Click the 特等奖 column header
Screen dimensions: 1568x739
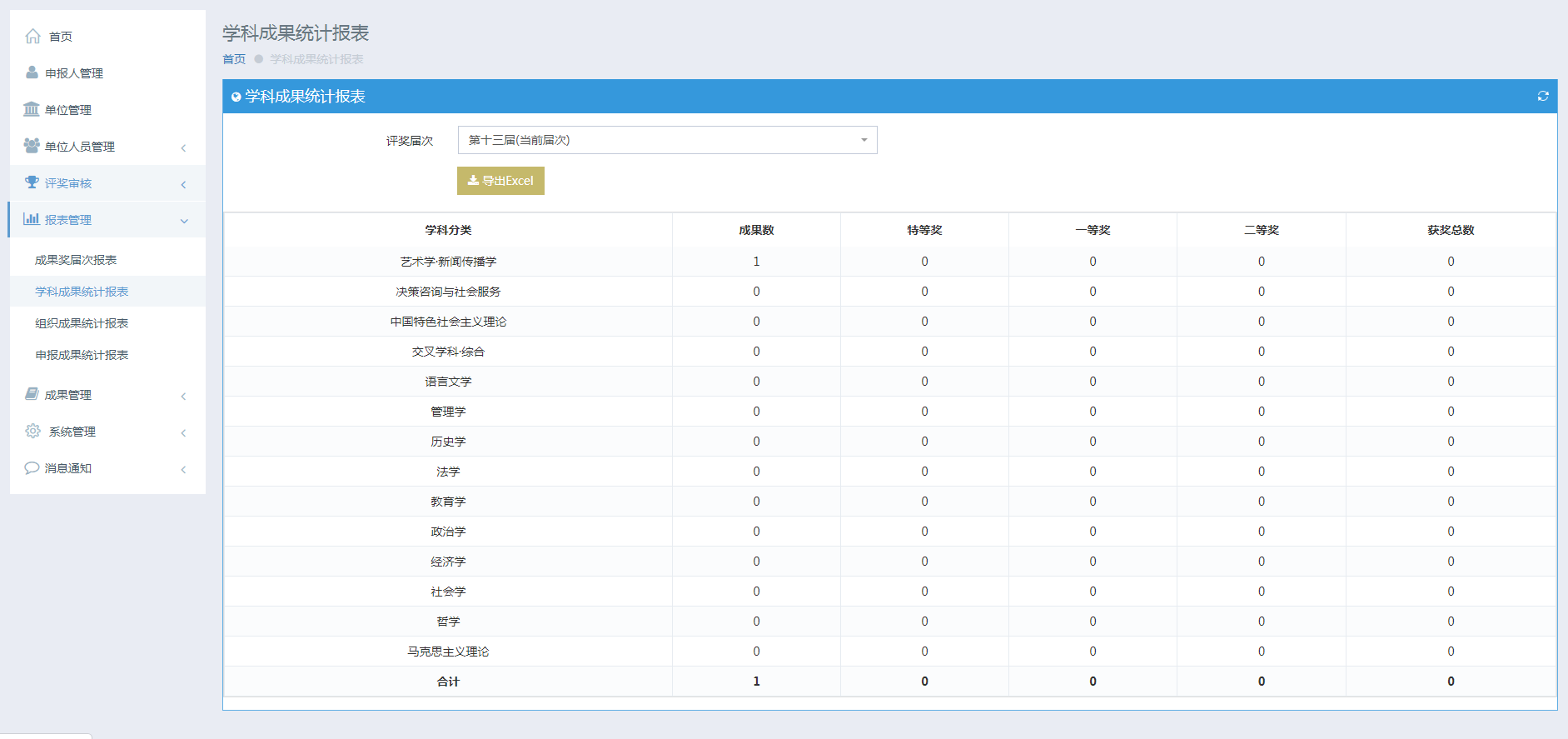pyautogui.click(x=924, y=230)
